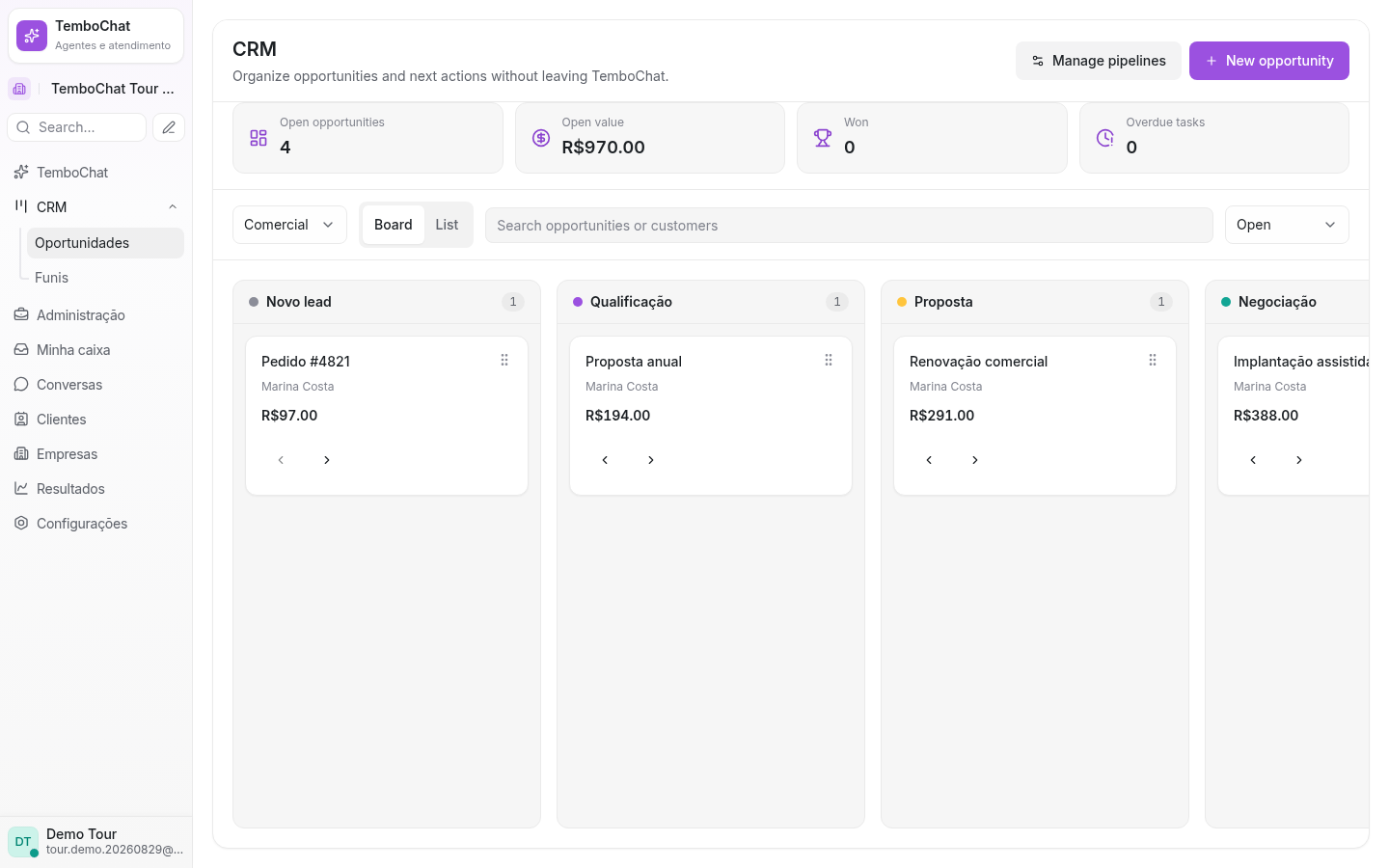The height and width of the screenshot is (868, 1389).
Task: Open TemboChat sparkle menu item
Action: 96,173
